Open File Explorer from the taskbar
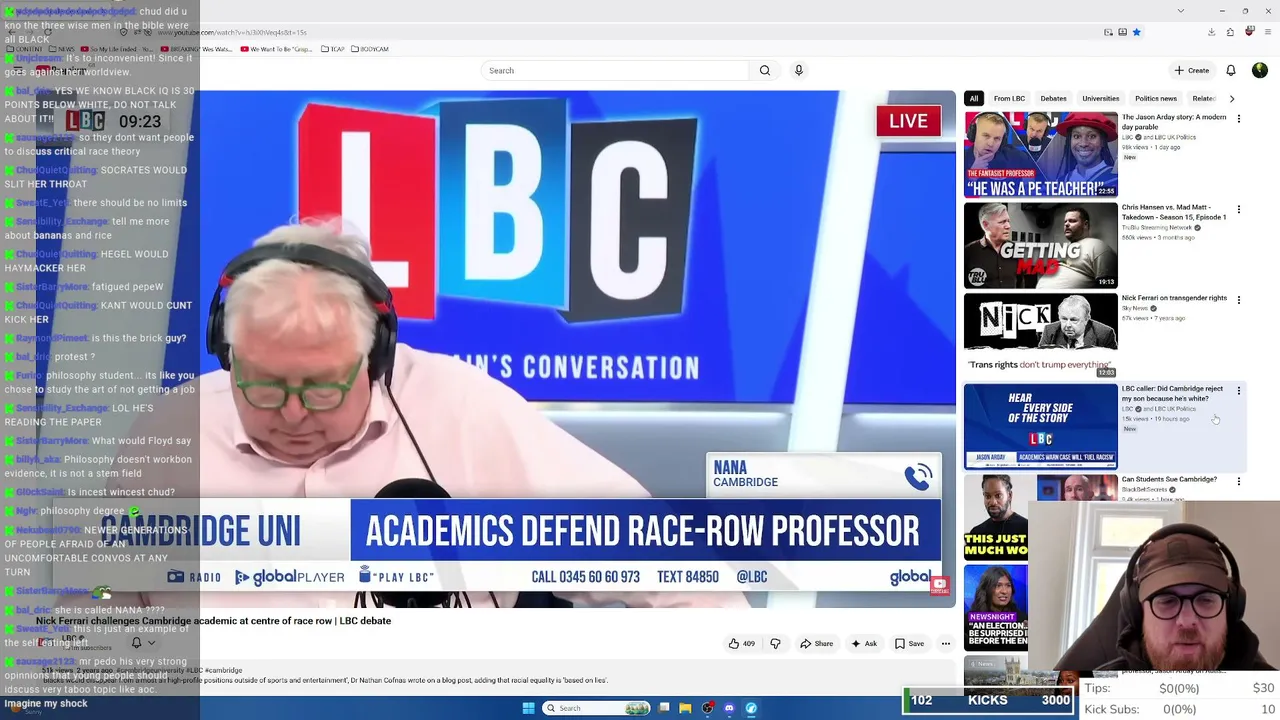1280x720 pixels. [x=685, y=708]
